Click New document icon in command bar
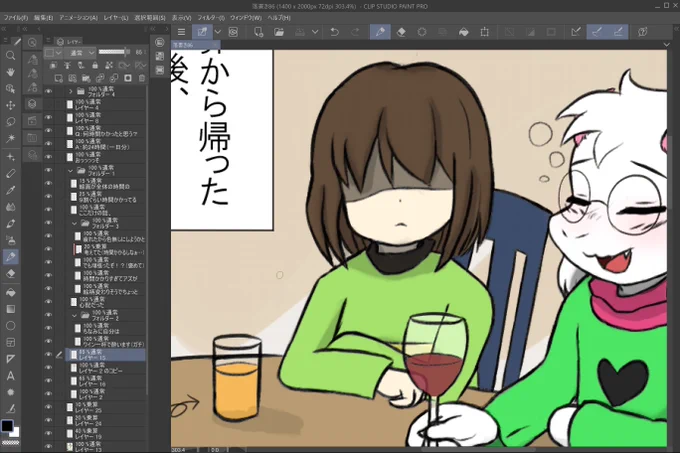The image size is (680, 453). click(258, 32)
